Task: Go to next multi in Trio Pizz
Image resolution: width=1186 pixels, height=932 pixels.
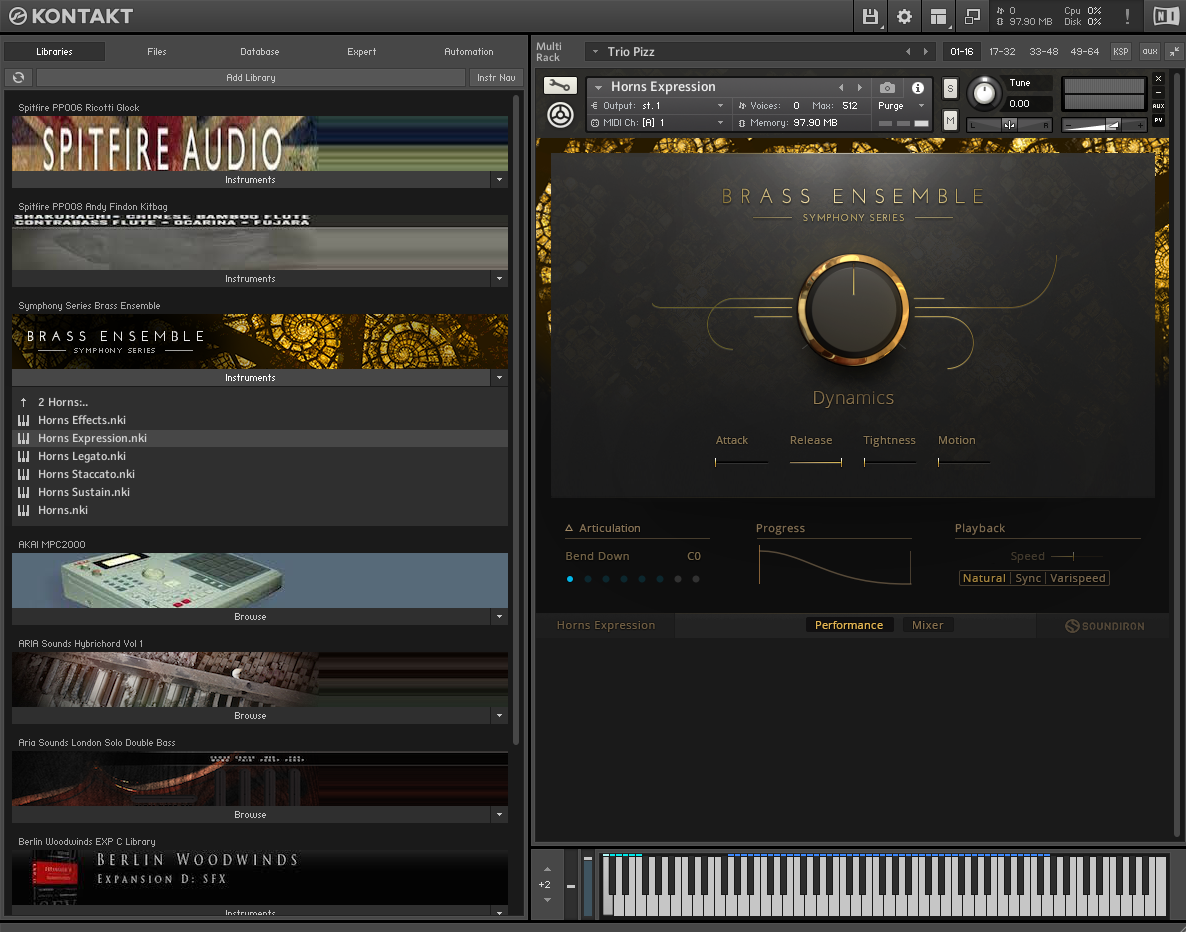Action: (x=926, y=51)
